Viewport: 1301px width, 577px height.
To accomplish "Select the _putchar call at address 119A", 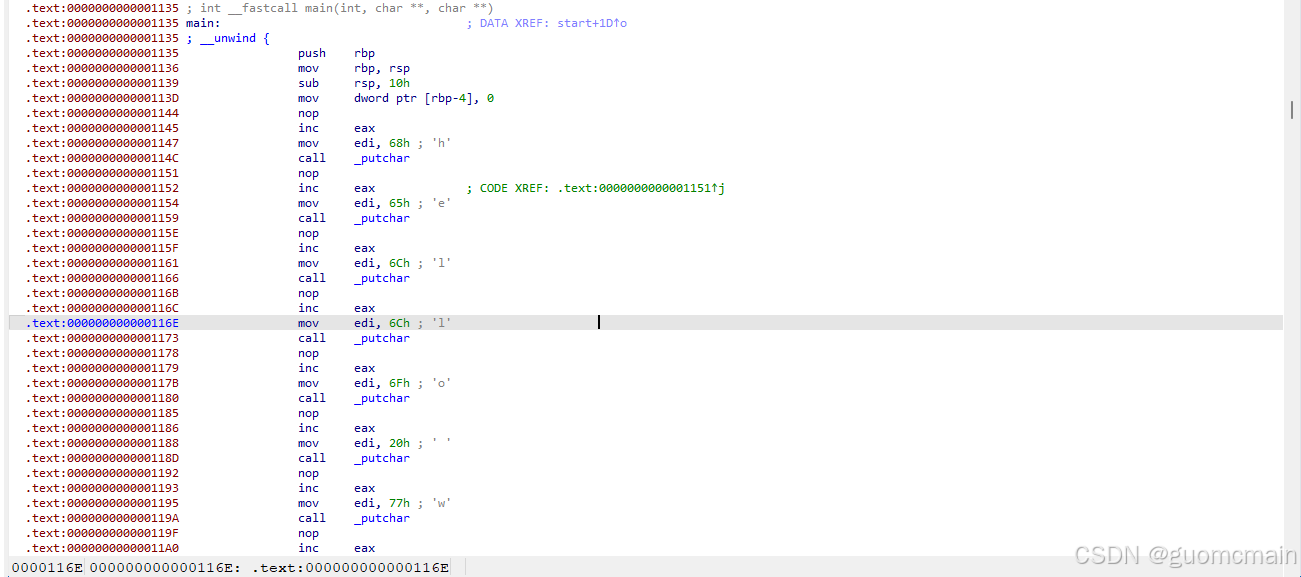I will 380,518.
